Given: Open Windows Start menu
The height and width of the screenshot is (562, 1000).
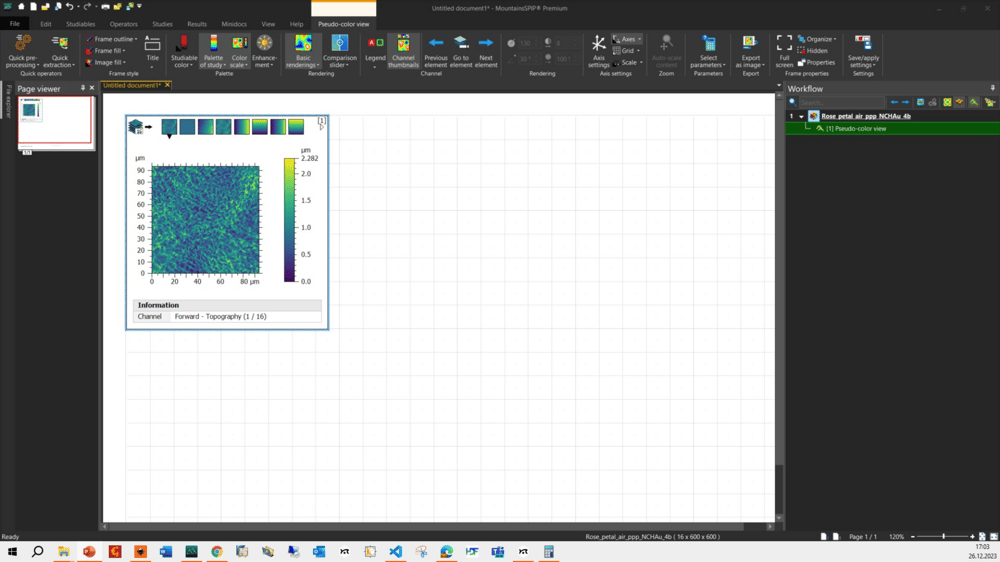Looking at the screenshot, I should click(12, 551).
